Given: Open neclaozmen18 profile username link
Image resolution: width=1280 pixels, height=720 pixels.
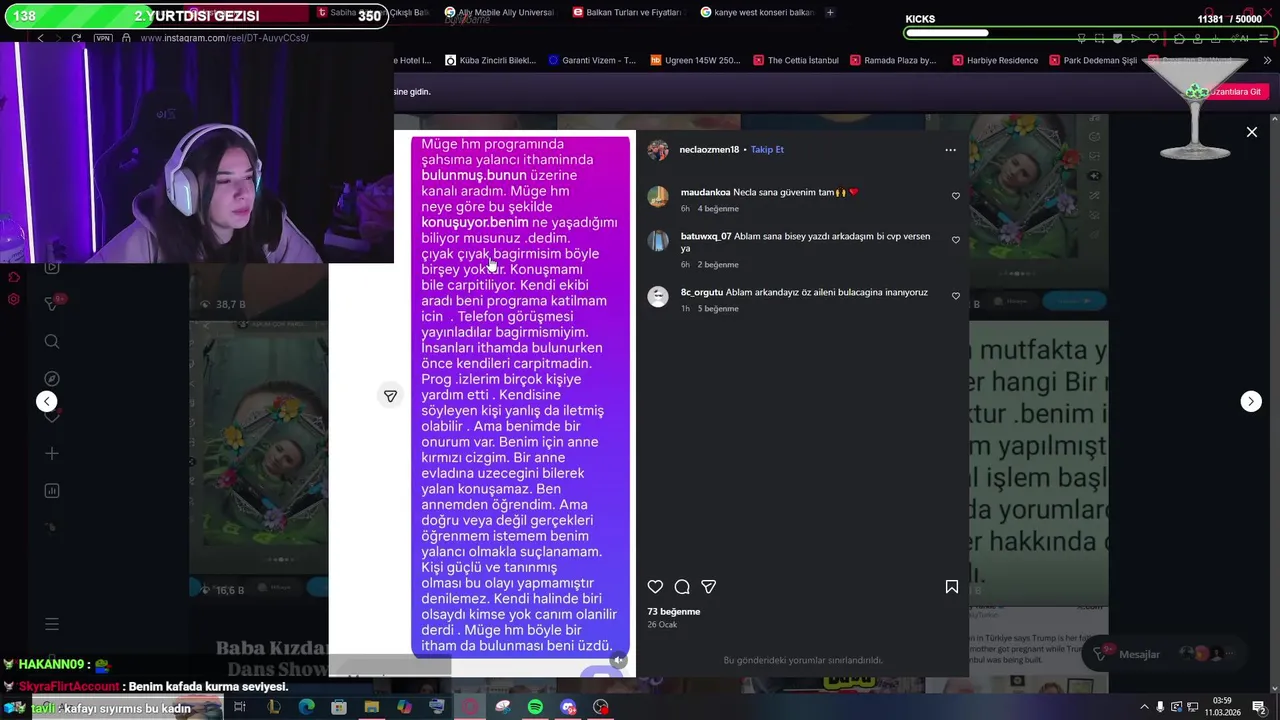Looking at the screenshot, I should pyautogui.click(x=709, y=150).
